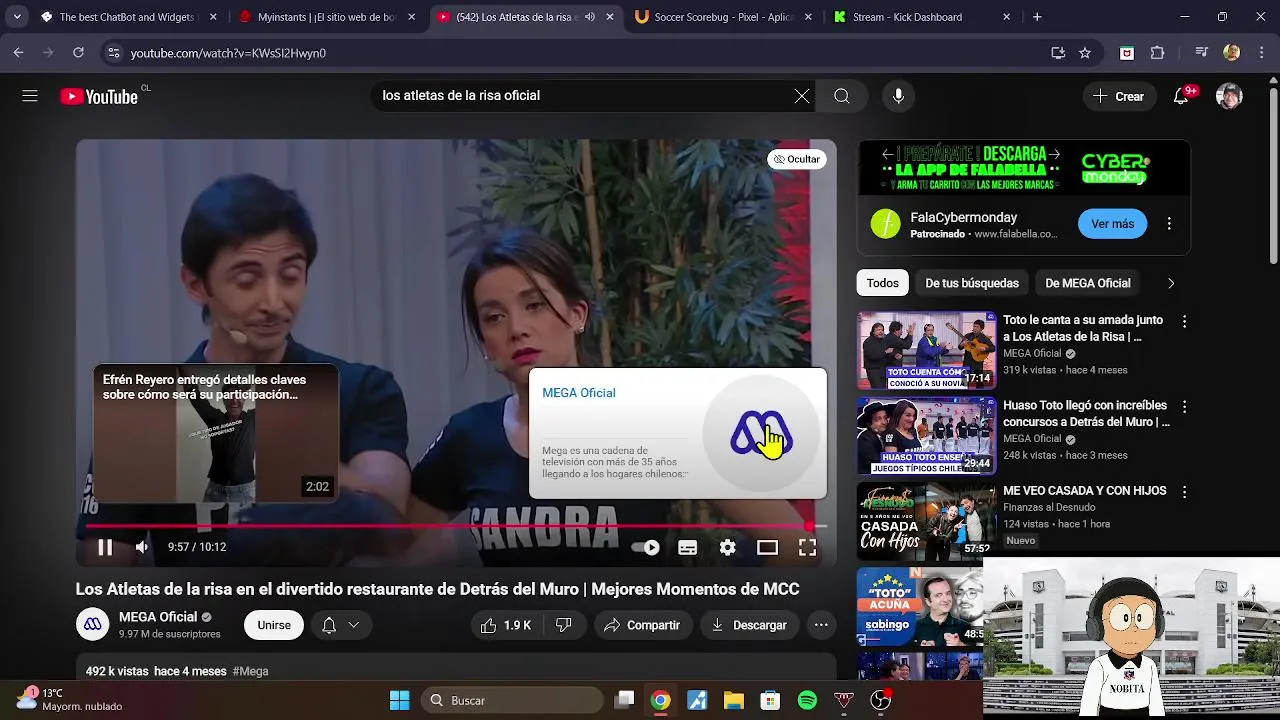The height and width of the screenshot is (720, 1280).
Task: Open menu for 'Toto le canta' video
Action: [1184, 322]
